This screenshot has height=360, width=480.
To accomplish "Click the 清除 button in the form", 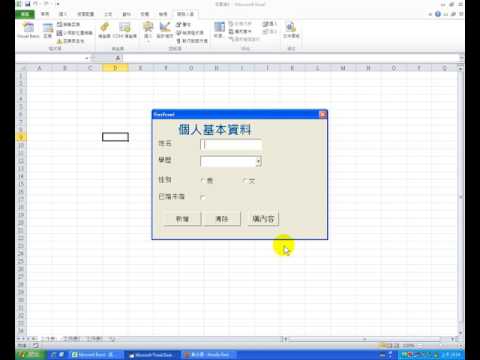I will pyautogui.click(x=222, y=219).
